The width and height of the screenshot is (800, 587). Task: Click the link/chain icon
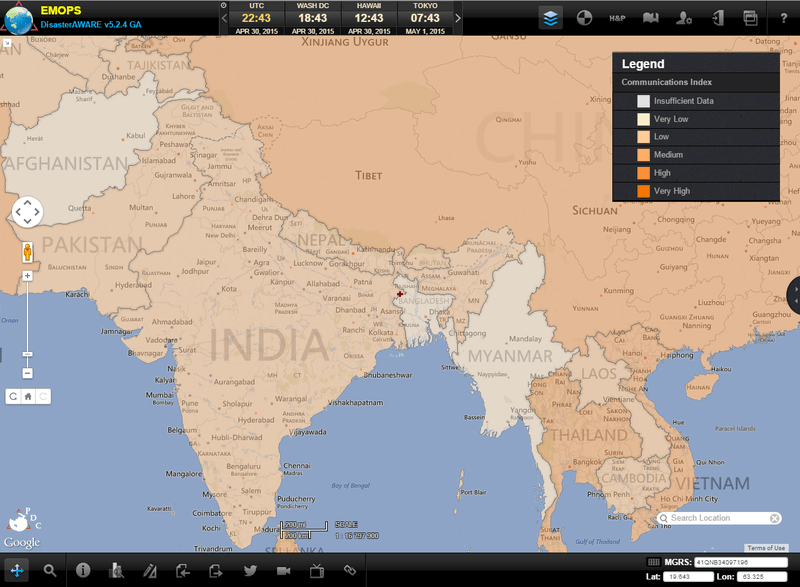(350, 570)
